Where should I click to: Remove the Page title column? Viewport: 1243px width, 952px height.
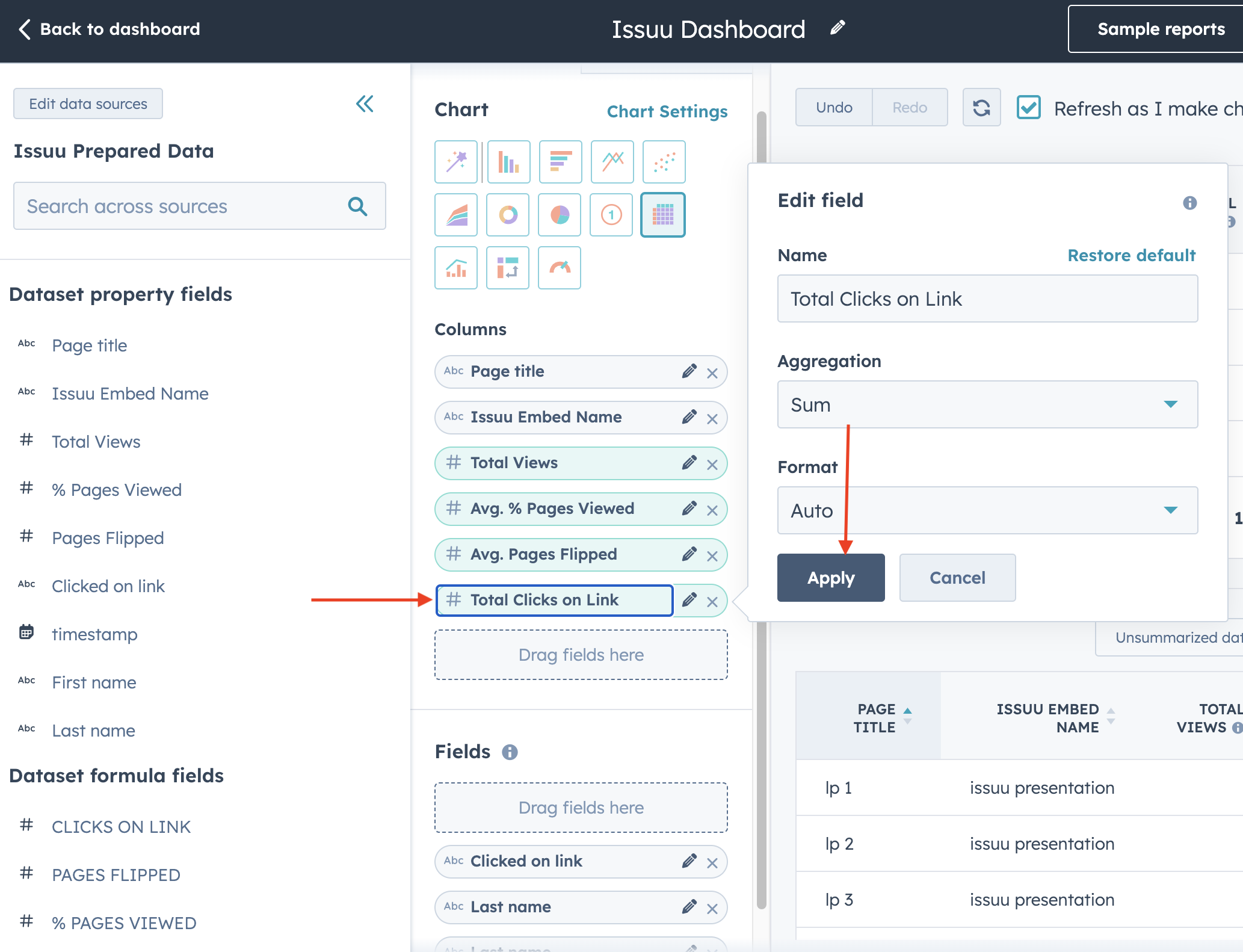coord(712,373)
